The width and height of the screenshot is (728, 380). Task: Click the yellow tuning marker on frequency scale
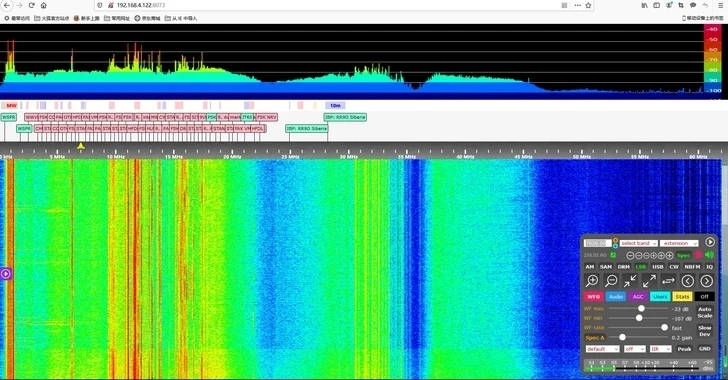pyautogui.click(x=81, y=146)
